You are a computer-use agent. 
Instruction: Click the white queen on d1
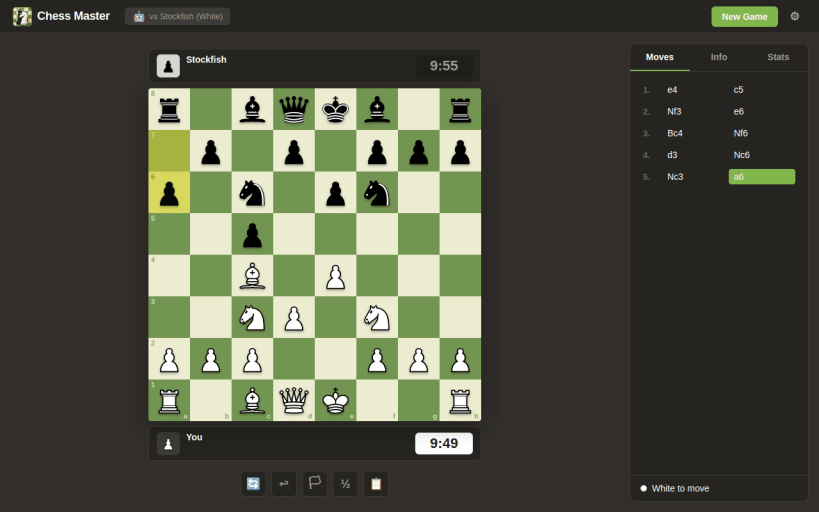coord(294,401)
